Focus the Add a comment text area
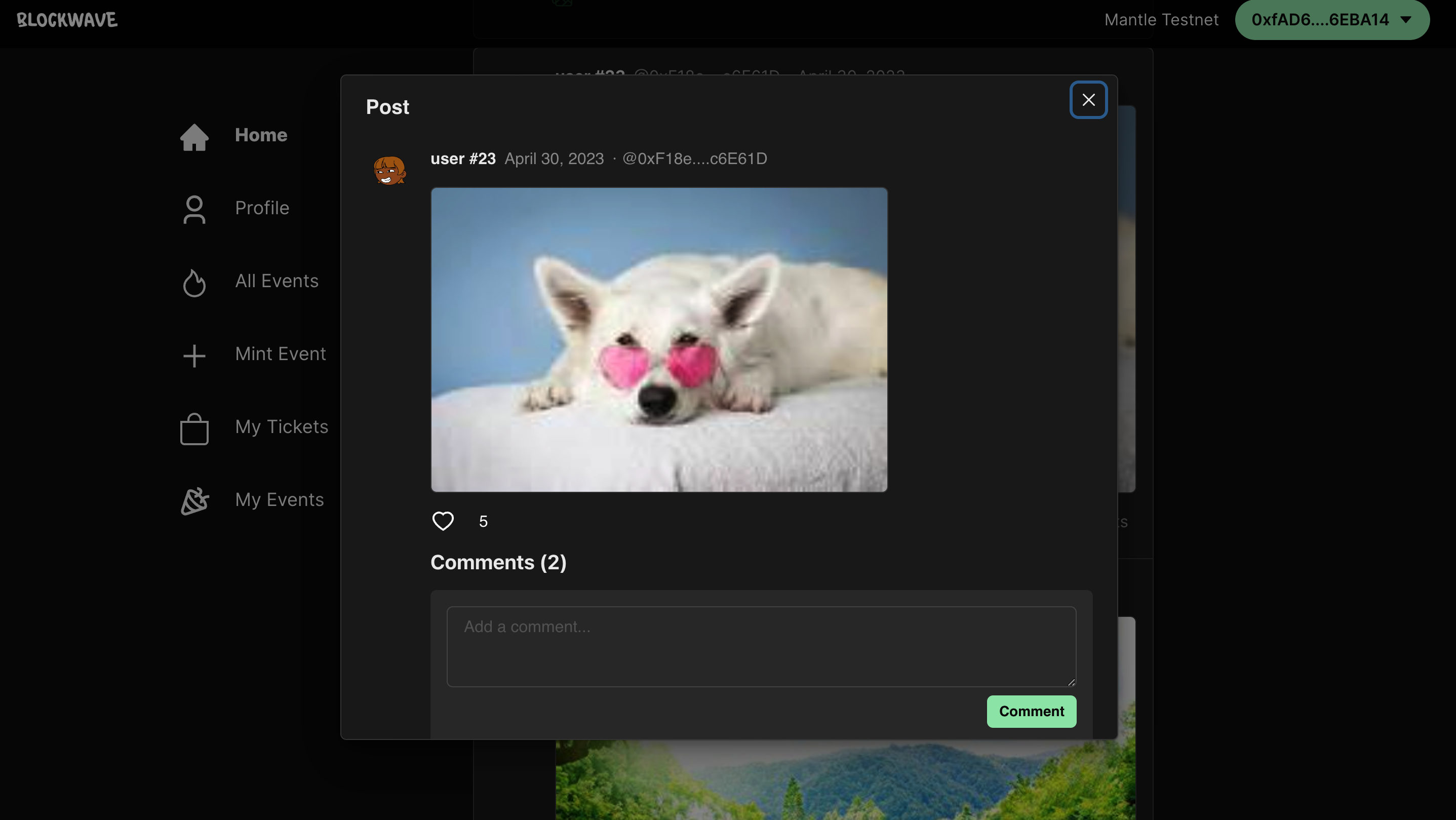The image size is (1456, 820). pos(761,646)
